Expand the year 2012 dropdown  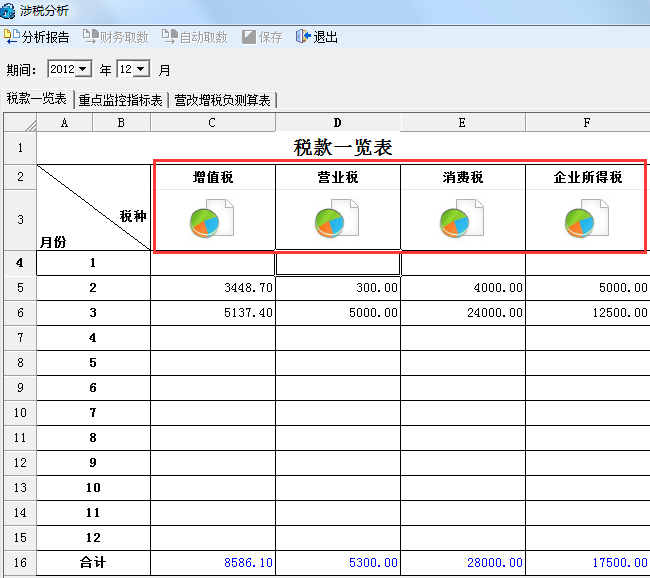(x=83, y=69)
